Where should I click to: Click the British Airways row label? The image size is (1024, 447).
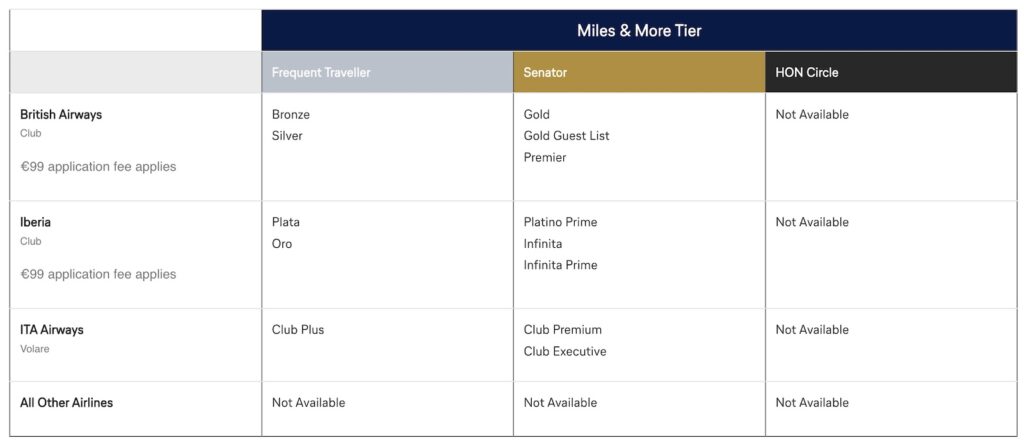[x=61, y=115]
